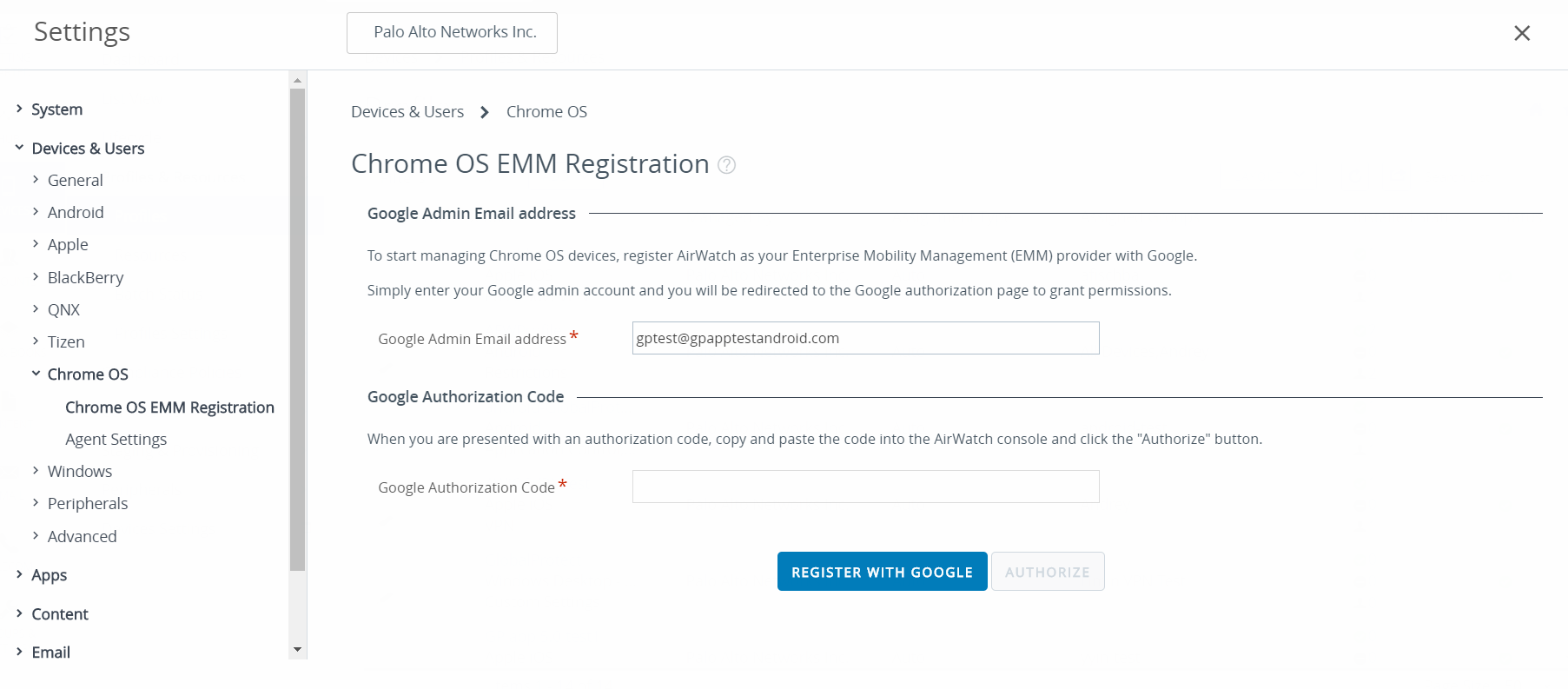Click the sidebar scroll down arrow

point(298,649)
